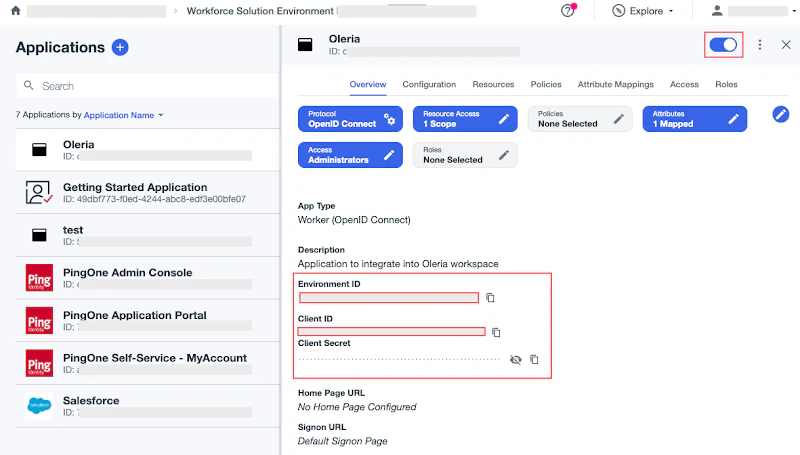Select Salesforce application row
Screen dimensions: 800x455
(x=148, y=406)
